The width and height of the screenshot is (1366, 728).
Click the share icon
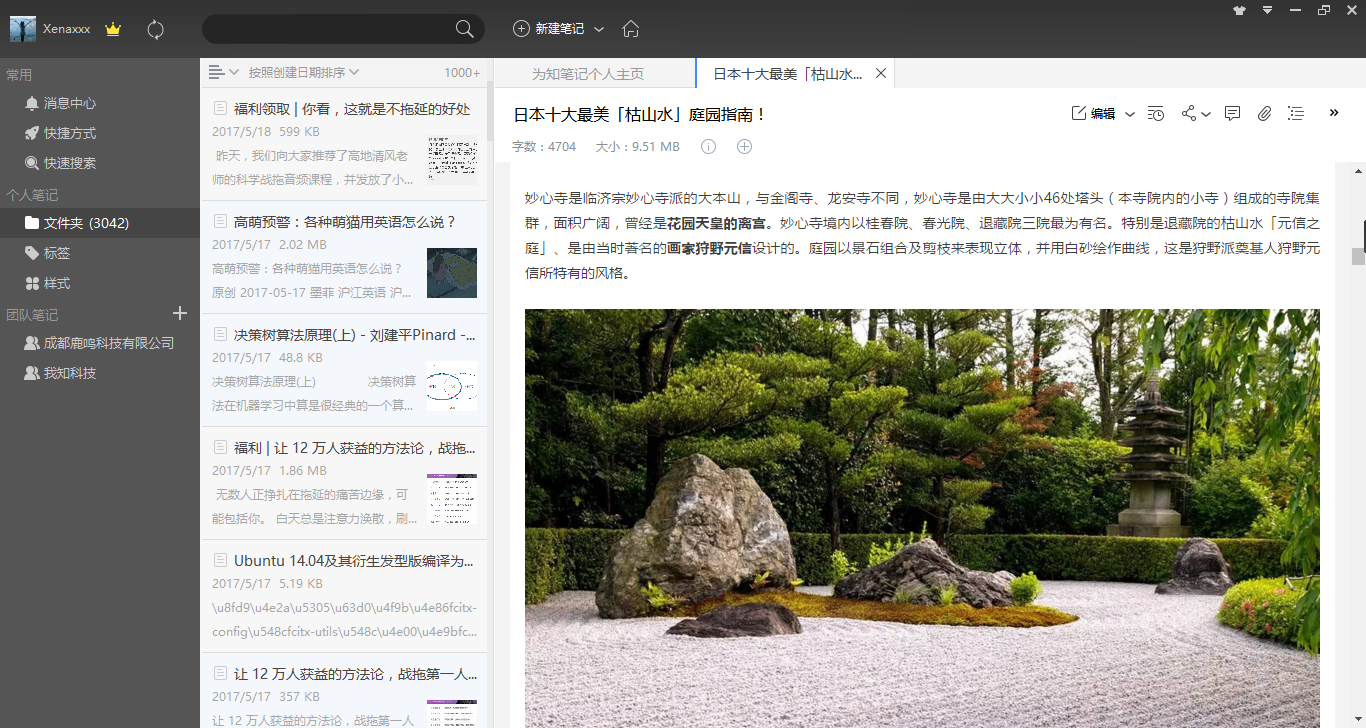[1189, 114]
